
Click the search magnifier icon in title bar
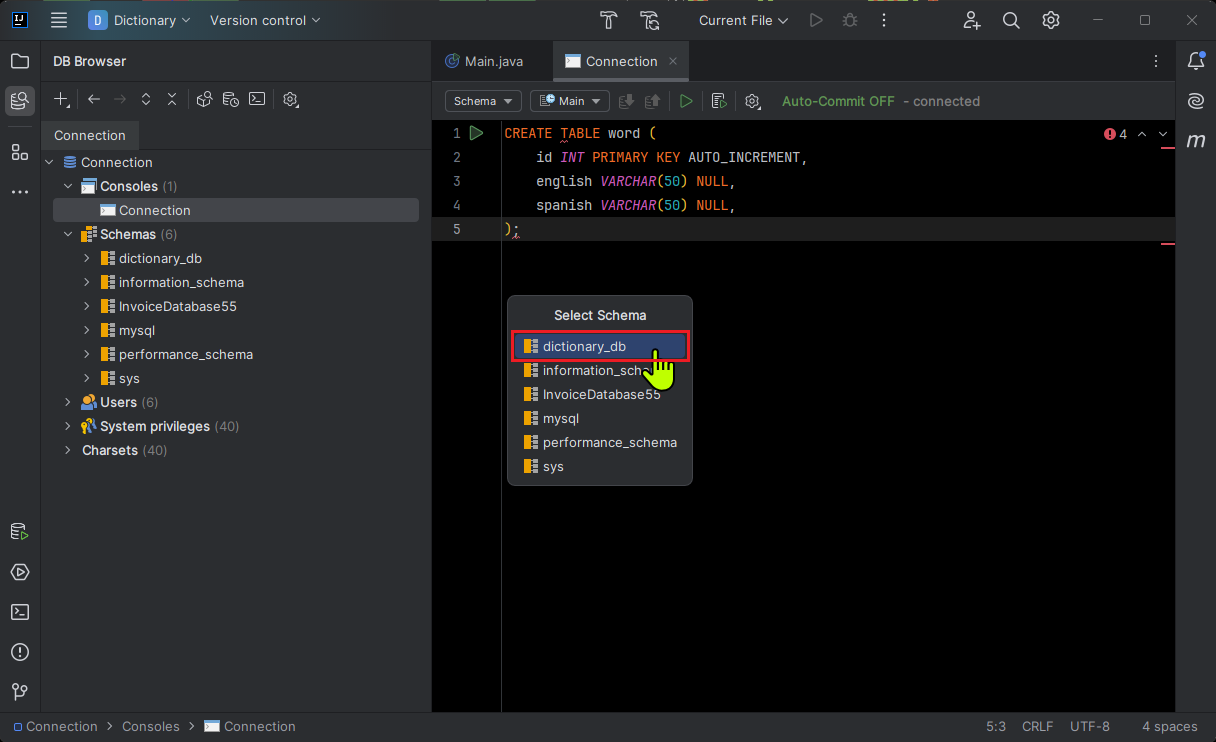[1011, 20]
